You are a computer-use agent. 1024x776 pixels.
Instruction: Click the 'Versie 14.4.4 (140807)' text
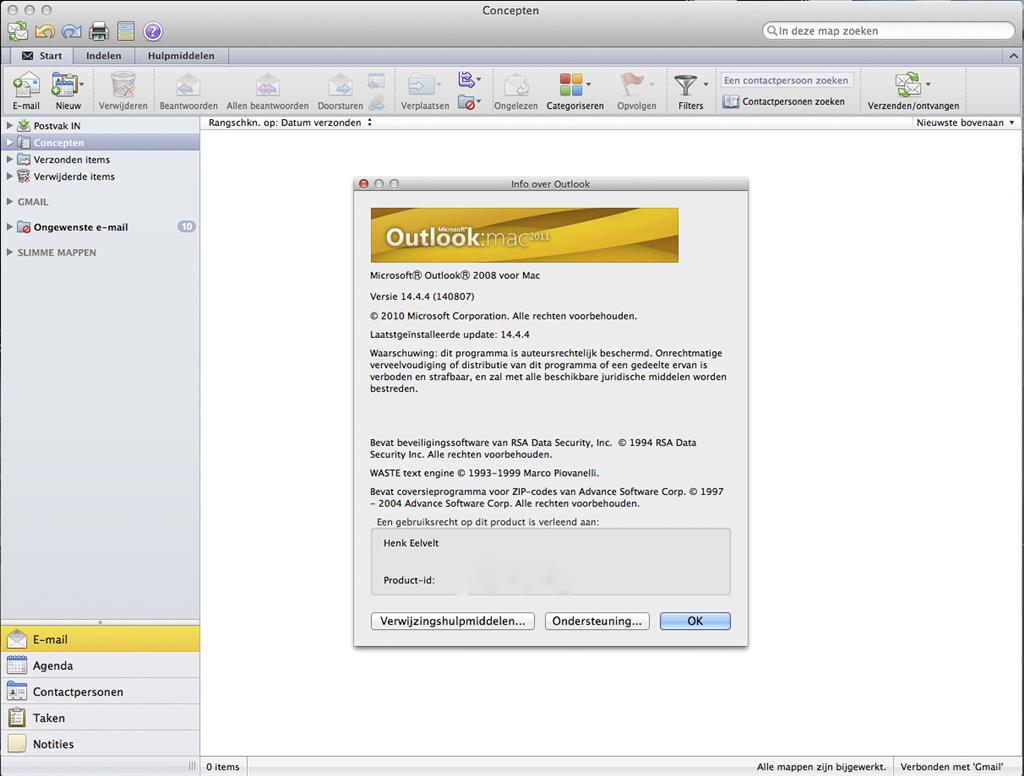click(422, 297)
